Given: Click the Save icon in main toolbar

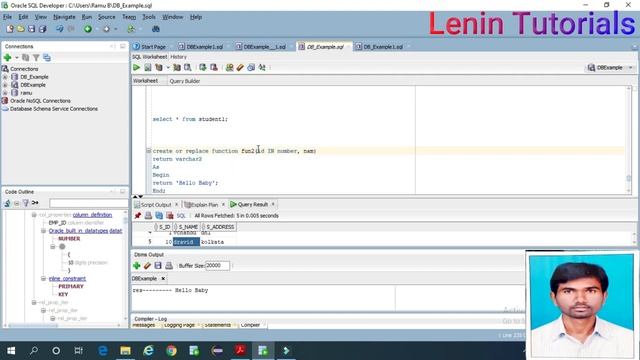Looking at the screenshot, I should point(31,29).
